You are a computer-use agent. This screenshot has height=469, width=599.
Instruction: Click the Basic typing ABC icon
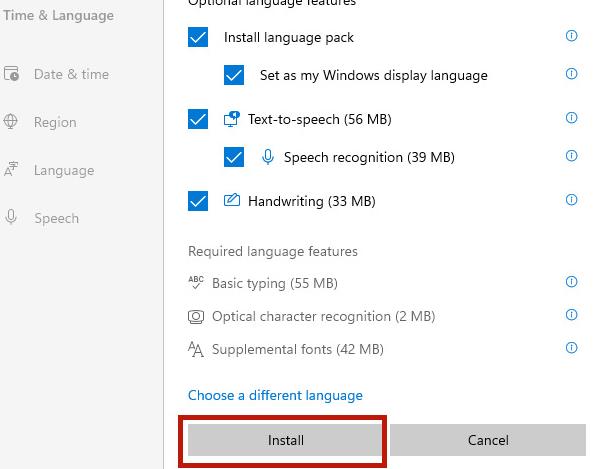[196, 282]
